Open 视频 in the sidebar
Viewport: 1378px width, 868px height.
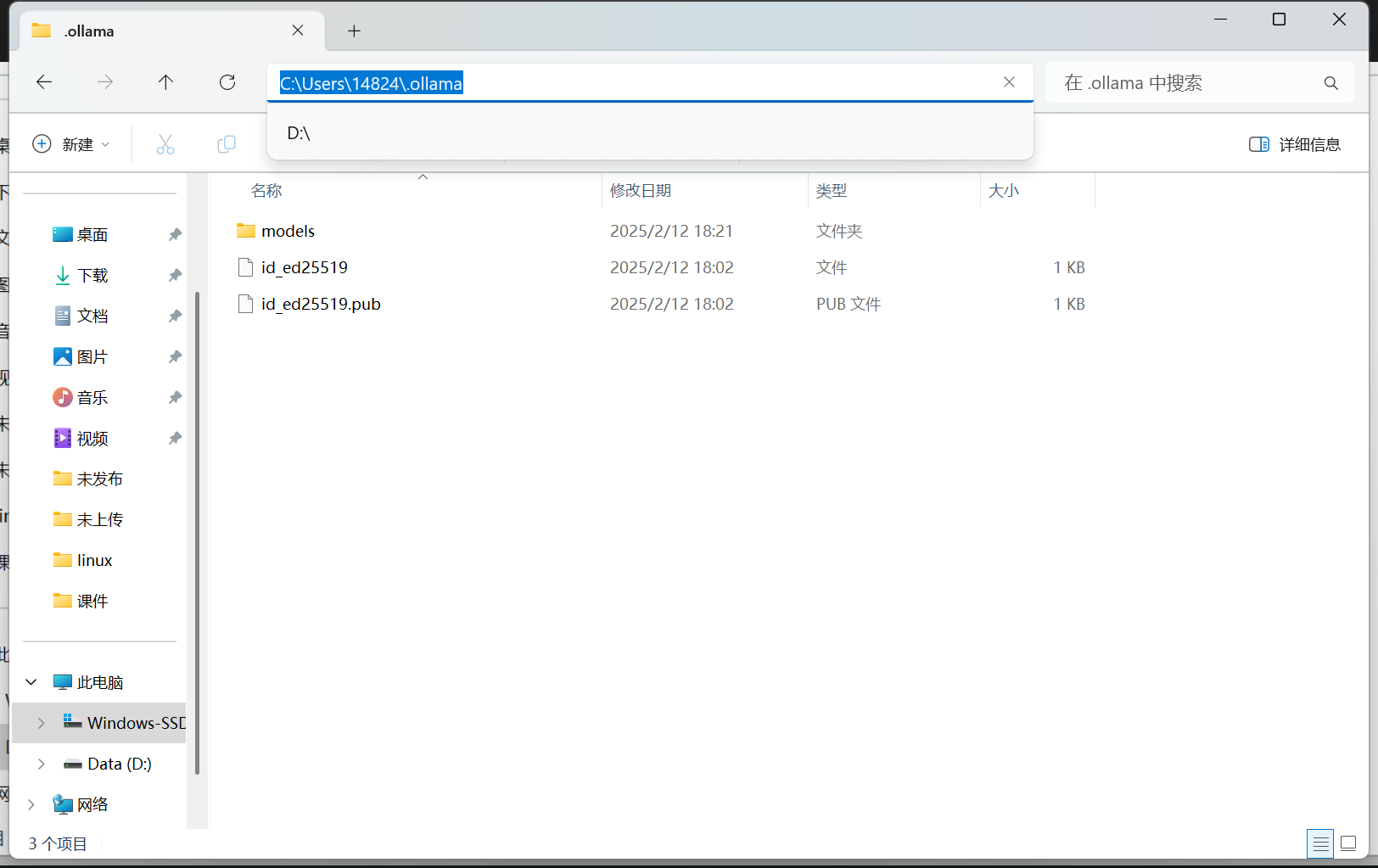click(92, 439)
